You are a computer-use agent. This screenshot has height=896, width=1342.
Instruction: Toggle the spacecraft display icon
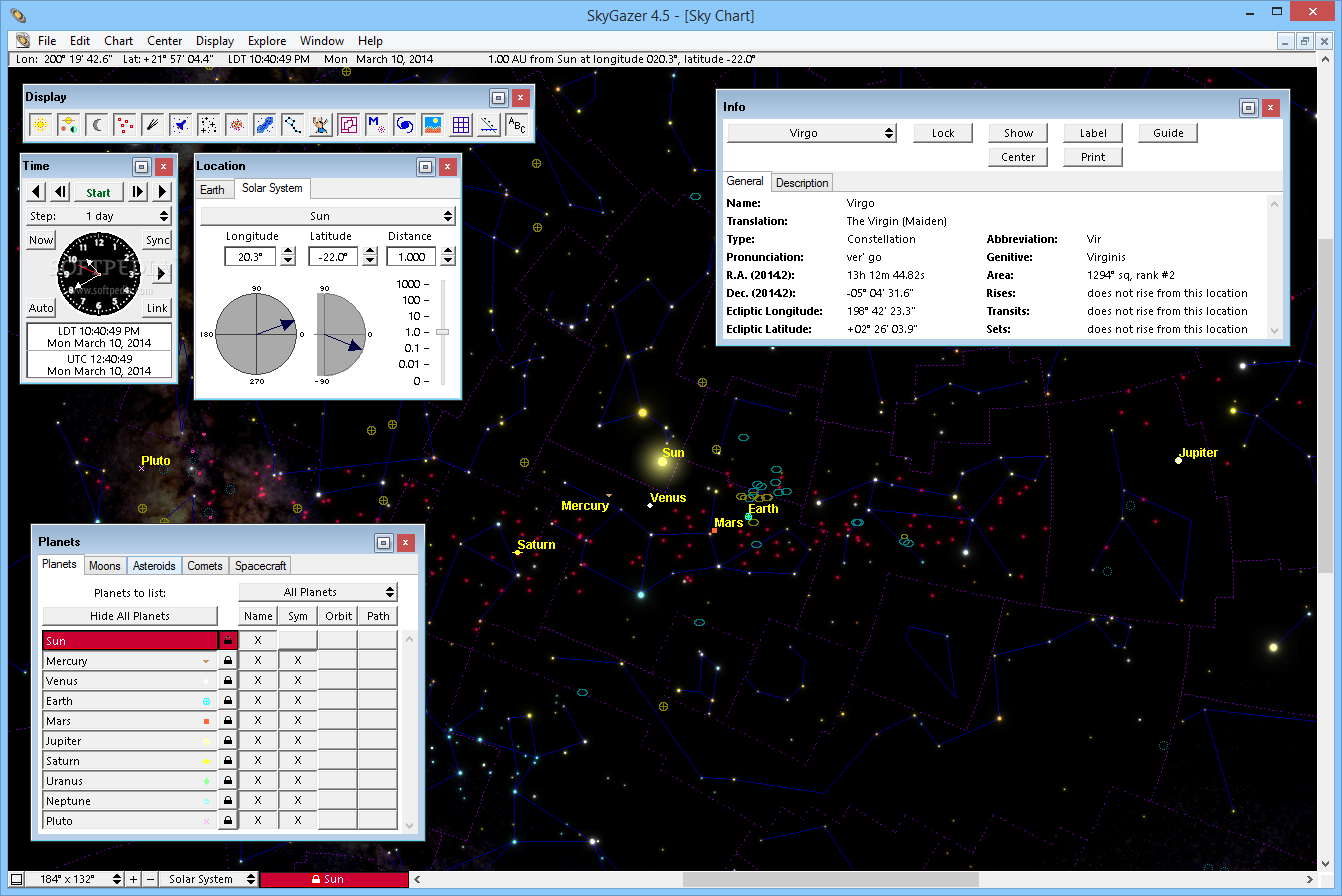(x=180, y=125)
